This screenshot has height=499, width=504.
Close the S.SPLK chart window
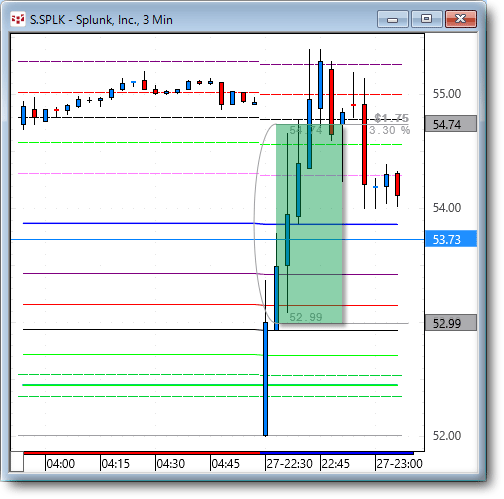click(461, 19)
